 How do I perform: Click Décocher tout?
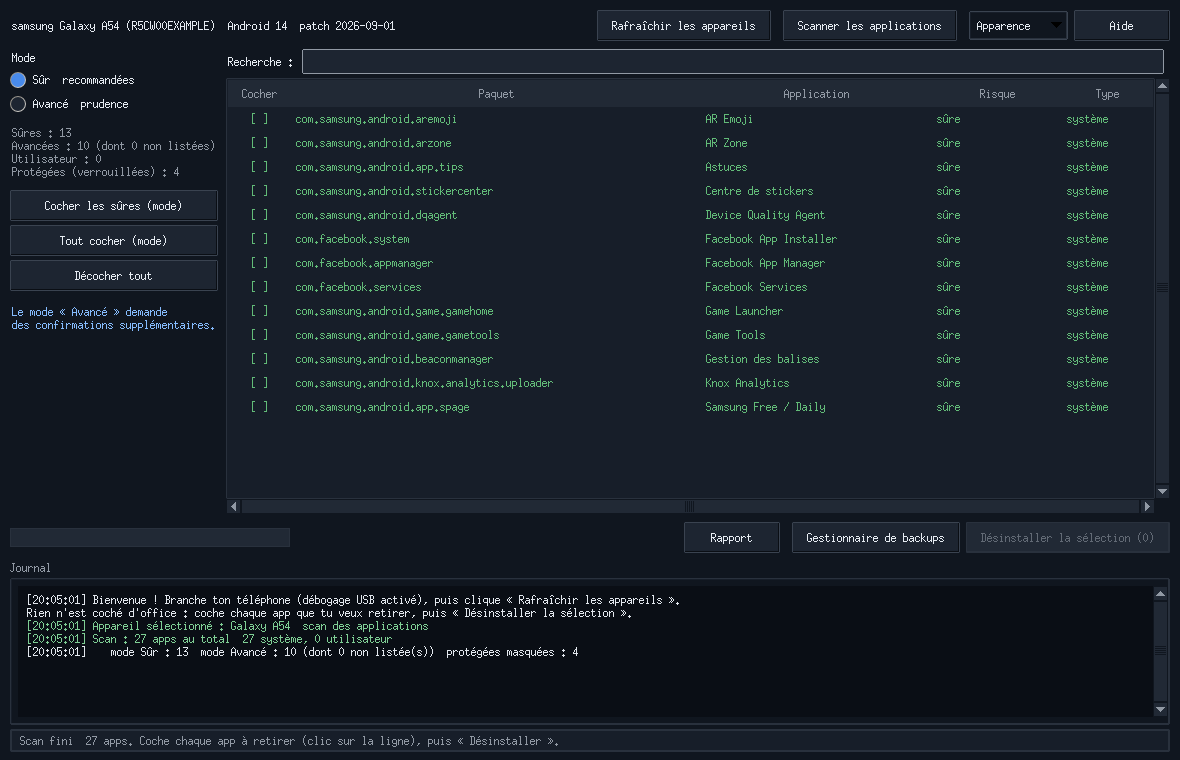pyautogui.click(x=114, y=276)
